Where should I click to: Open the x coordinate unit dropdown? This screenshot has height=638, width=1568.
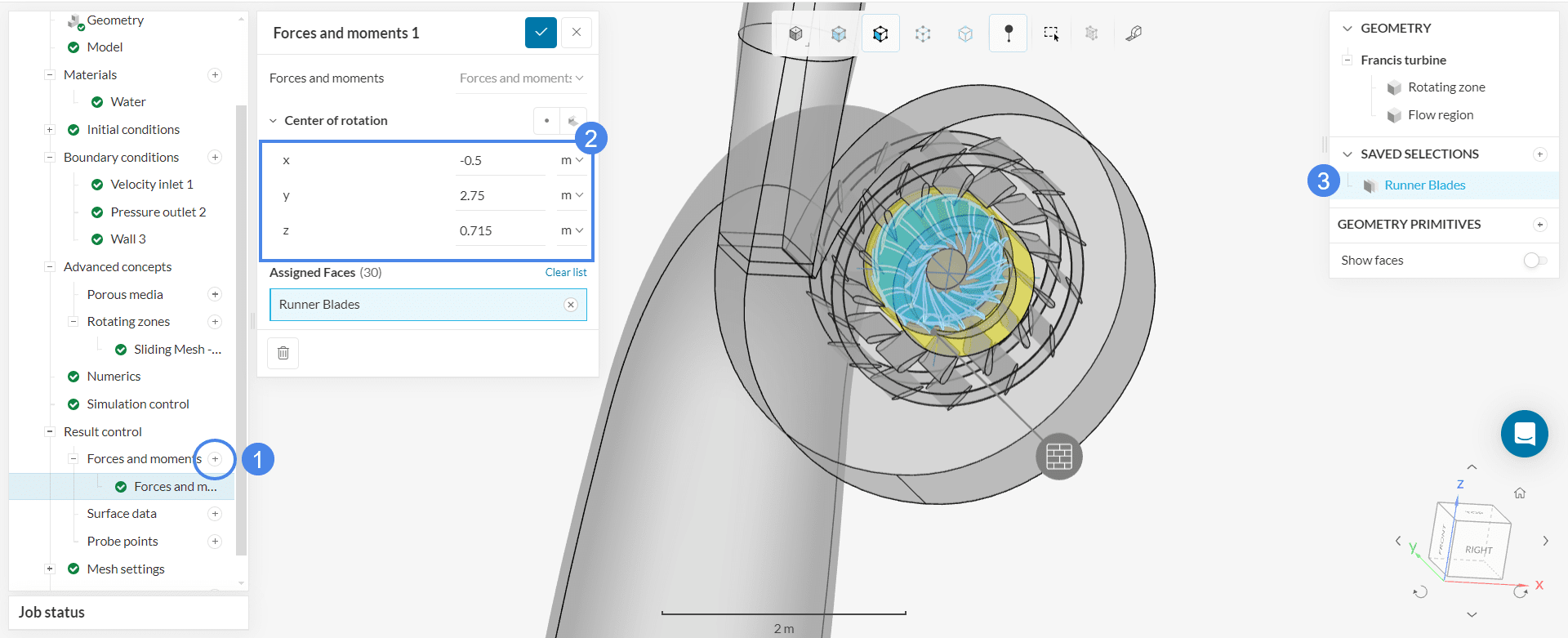572,161
